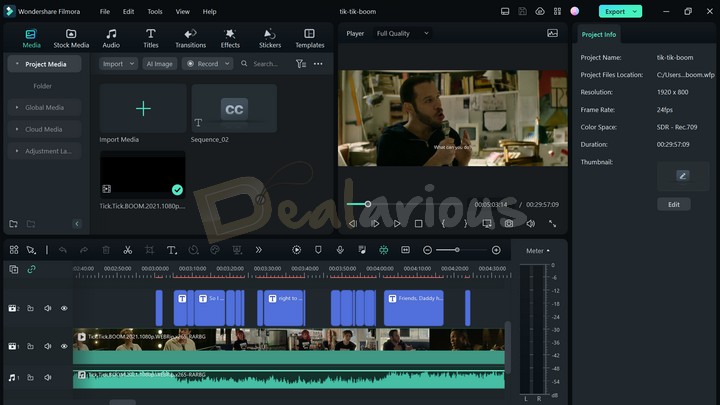Open the media panel more options
The width and height of the screenshot is (720, 405).
pos(318,64)
